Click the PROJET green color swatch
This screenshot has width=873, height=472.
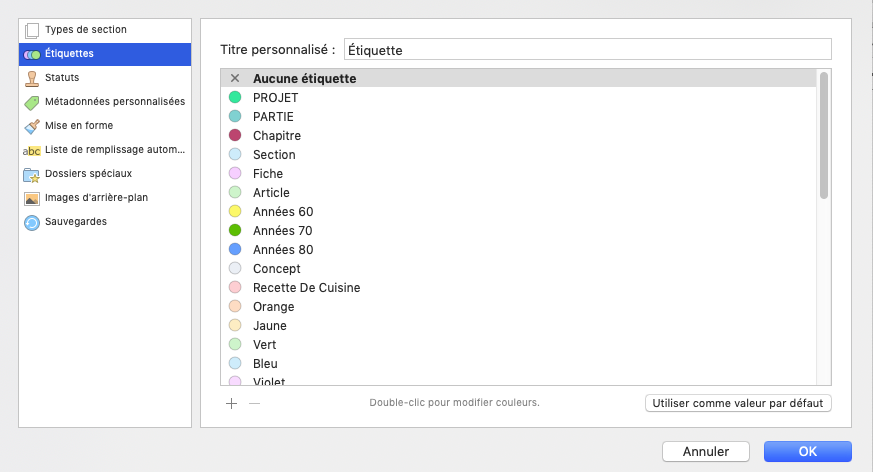point(235,97)
